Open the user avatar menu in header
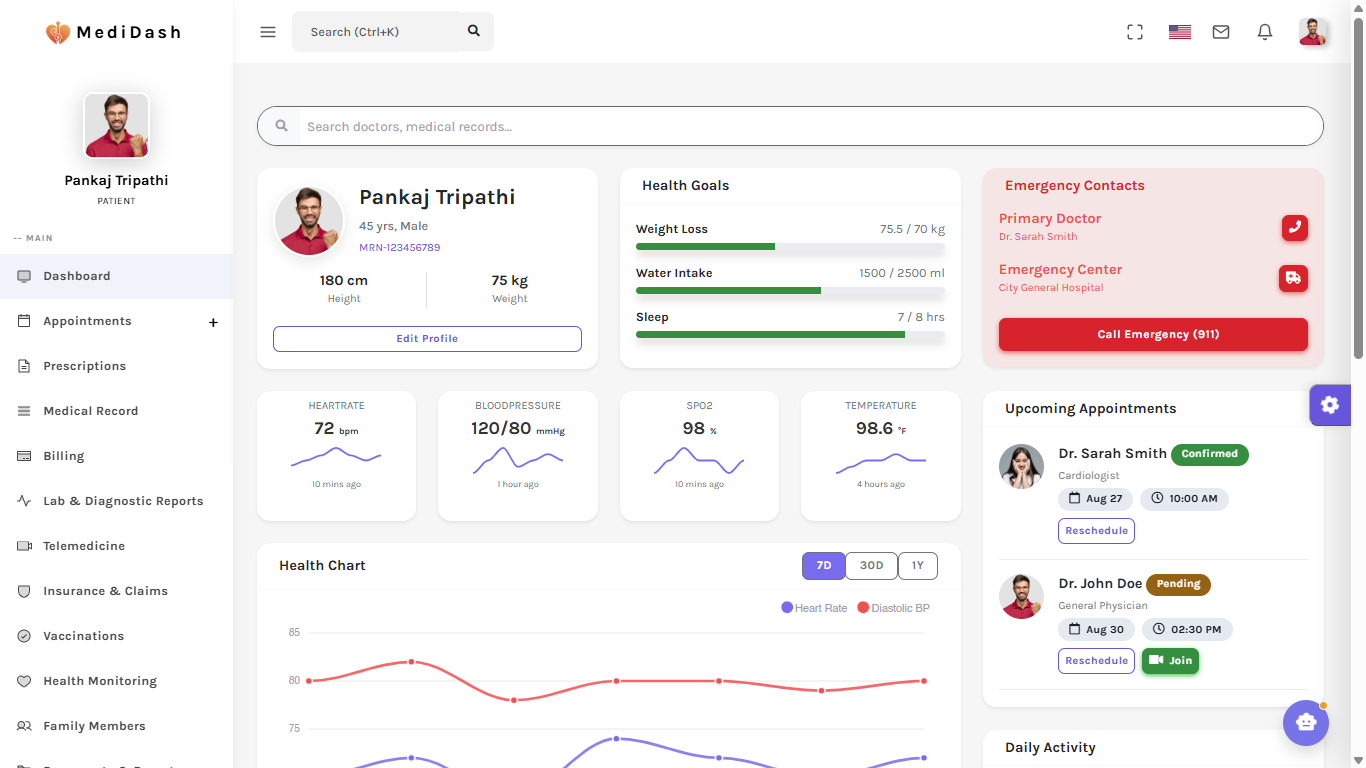1366x768 pixels. (x=1314, y=32)
